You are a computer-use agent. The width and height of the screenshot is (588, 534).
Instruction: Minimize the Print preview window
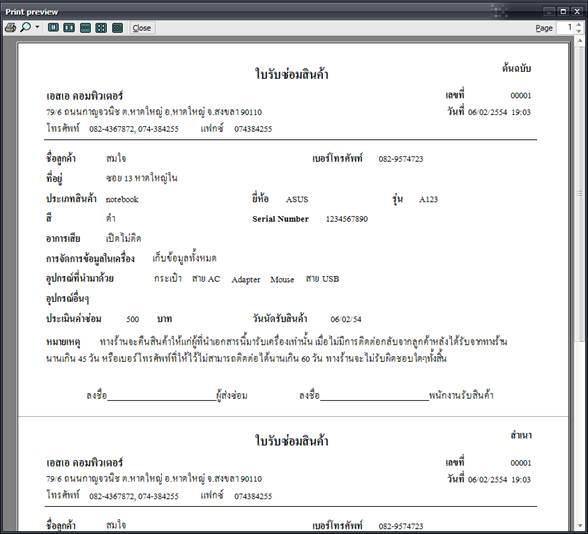coord(549,12)
